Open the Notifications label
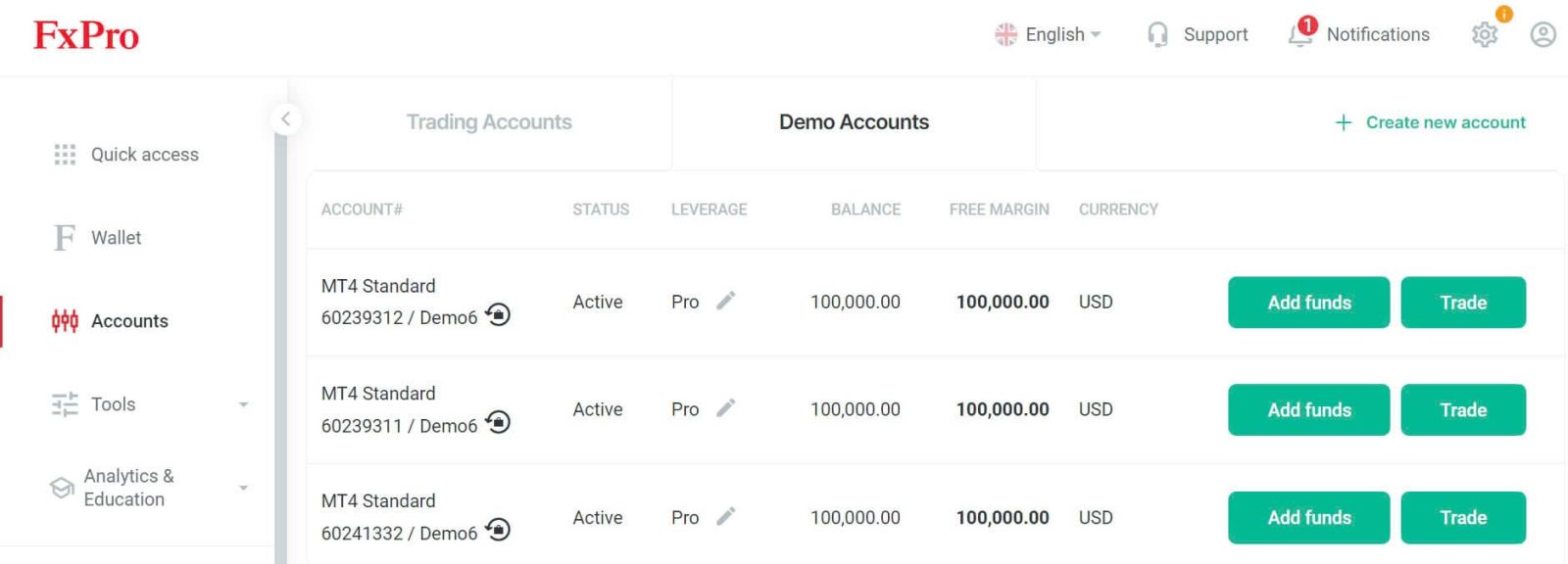Image resolution: width=1568 pixels, height=564 pixels. (x=1378, y=34)
